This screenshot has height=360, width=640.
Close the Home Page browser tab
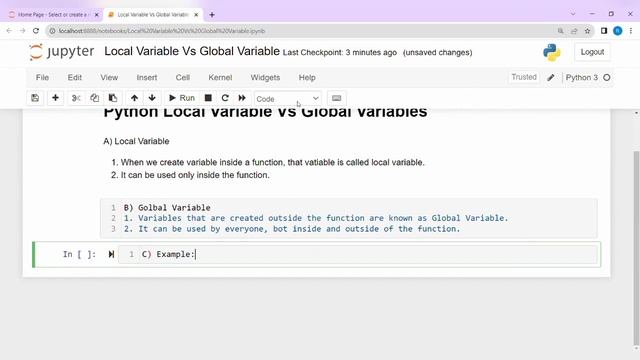[x=97, y=15]
